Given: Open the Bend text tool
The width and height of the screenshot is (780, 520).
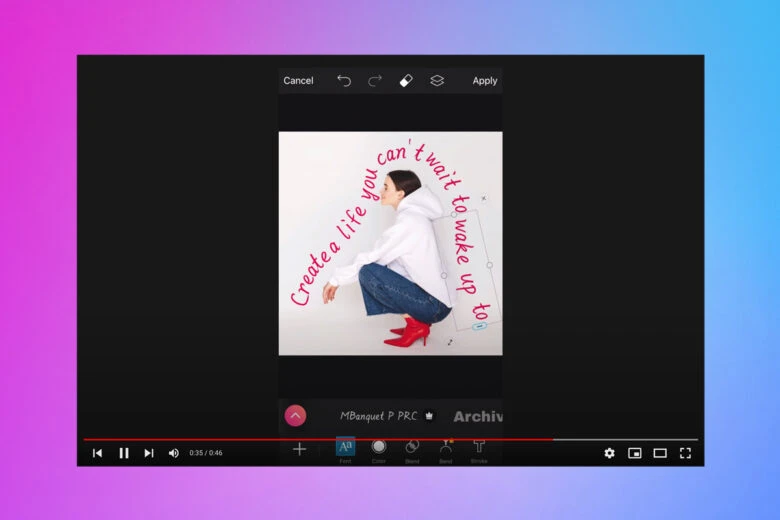Looking at the screenshot, I should [x=446, y=448].
